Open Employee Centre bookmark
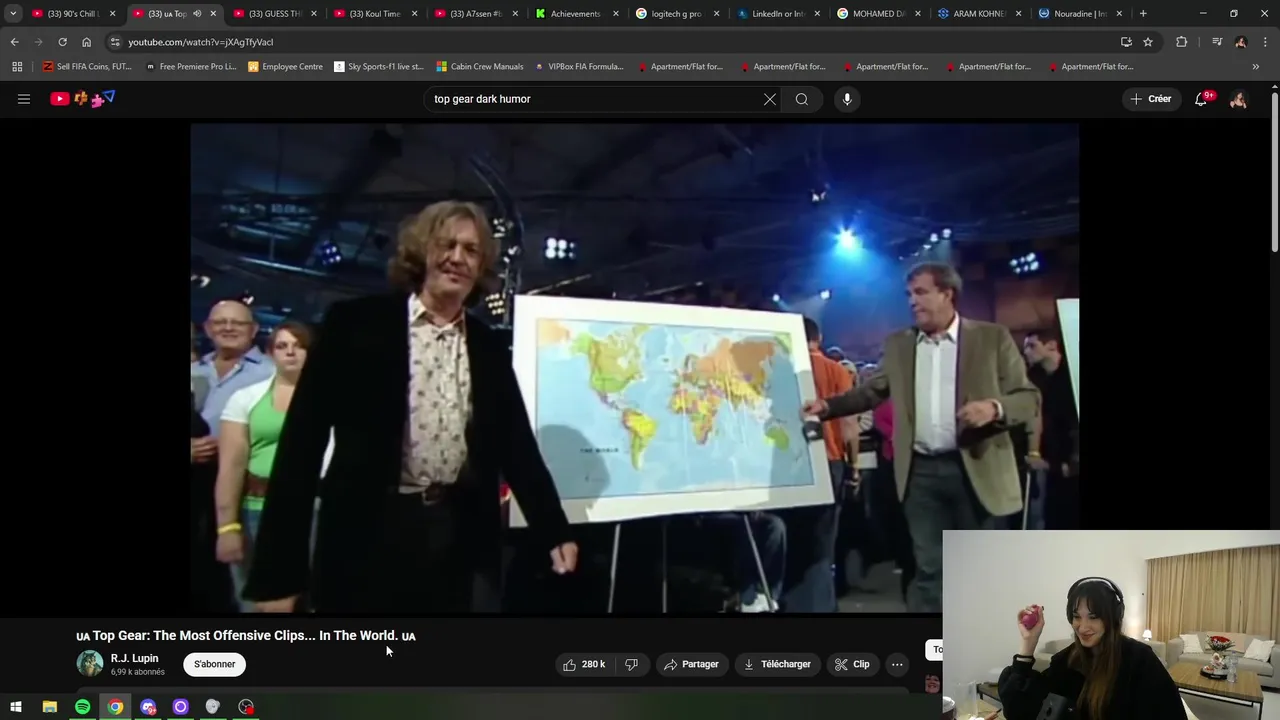This screenshot has height=720, width=1280. tap(285, 66)
